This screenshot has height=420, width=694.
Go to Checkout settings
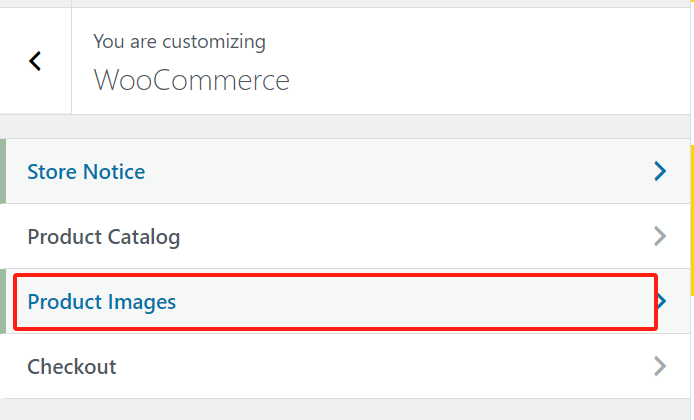click(x=72, y=366)
